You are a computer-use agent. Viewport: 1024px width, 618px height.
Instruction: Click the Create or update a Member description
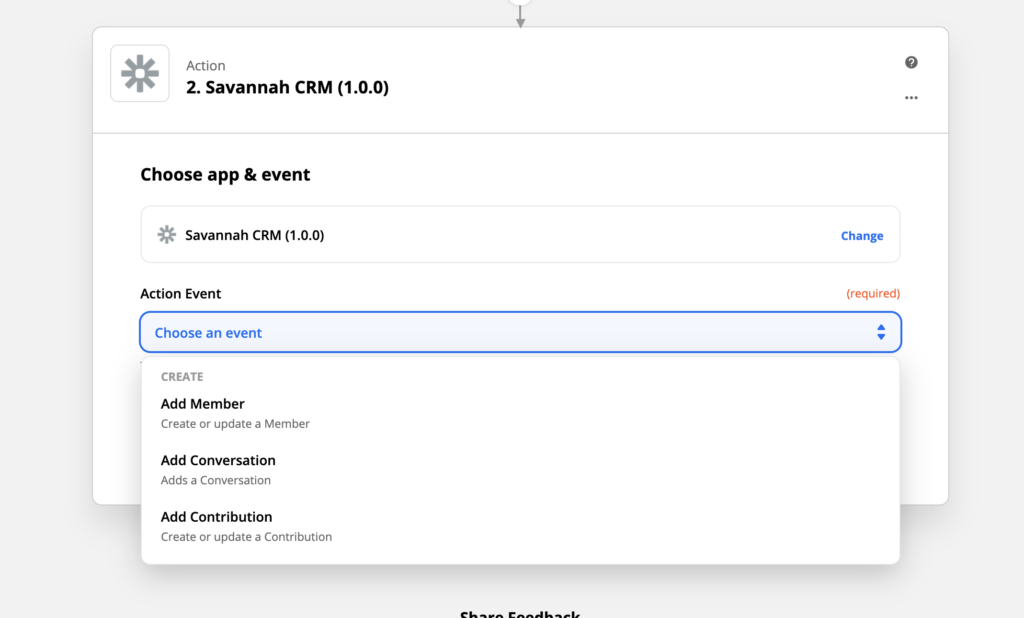click(235, 424)
